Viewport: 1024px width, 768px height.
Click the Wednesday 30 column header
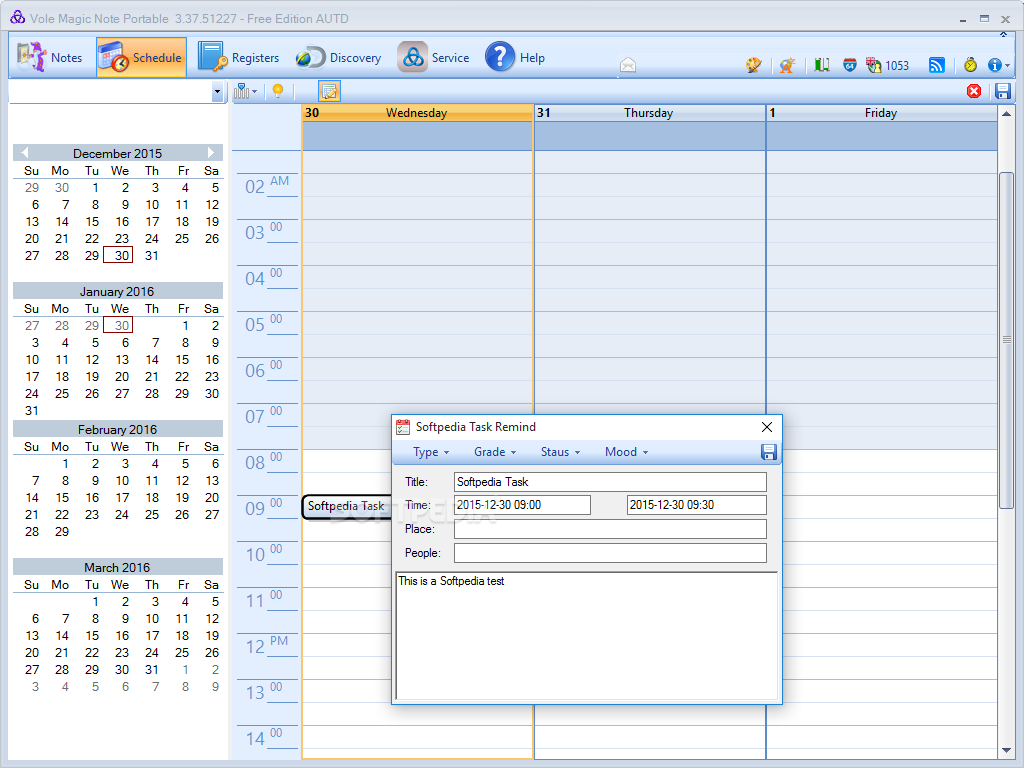click(417, 112)
